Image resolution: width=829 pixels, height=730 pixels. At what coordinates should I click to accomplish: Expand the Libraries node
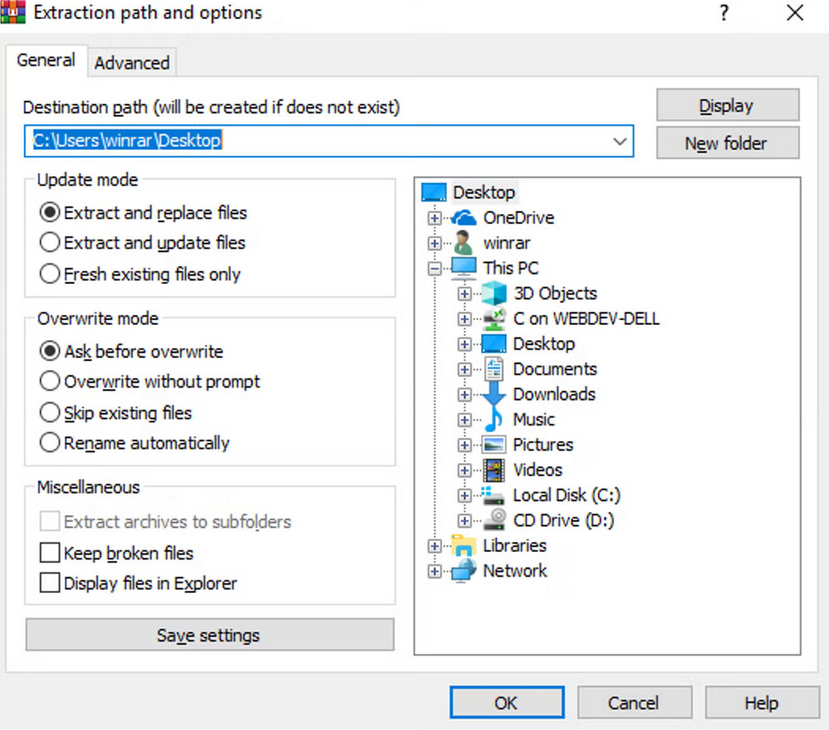pyautogui.click(x=435, y=546)
